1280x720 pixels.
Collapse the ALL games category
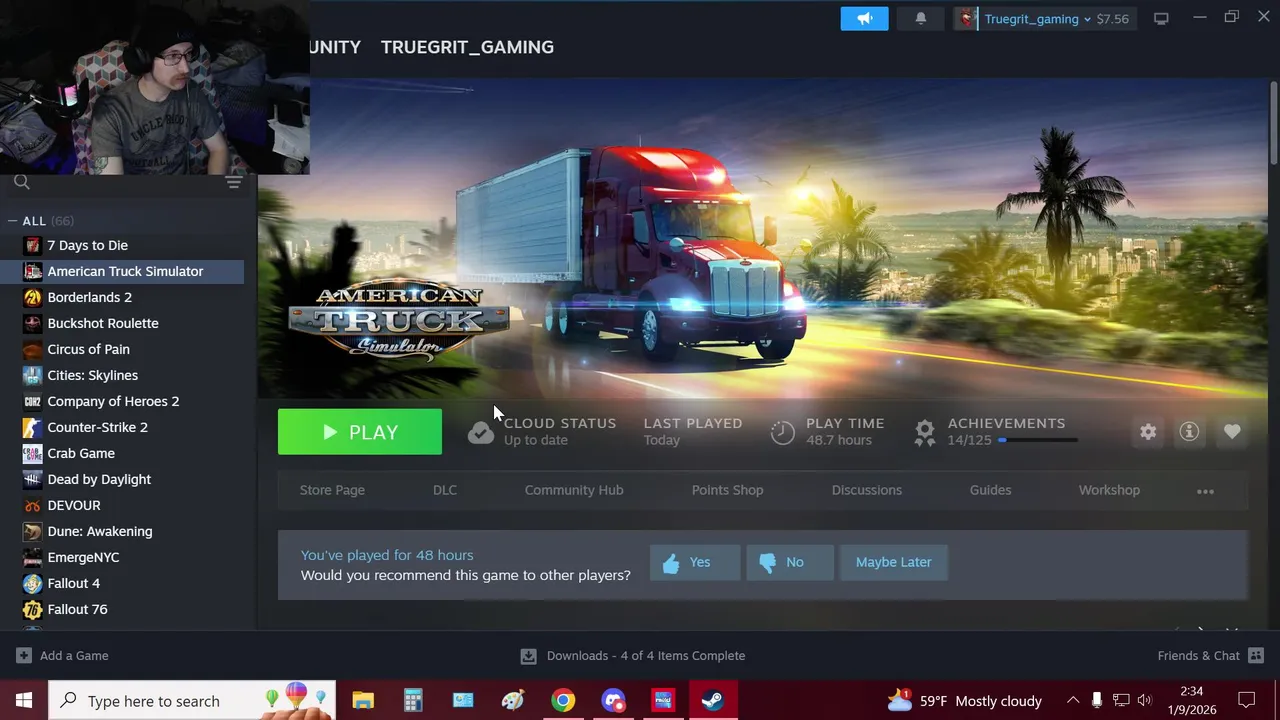(x=13, y=221)
